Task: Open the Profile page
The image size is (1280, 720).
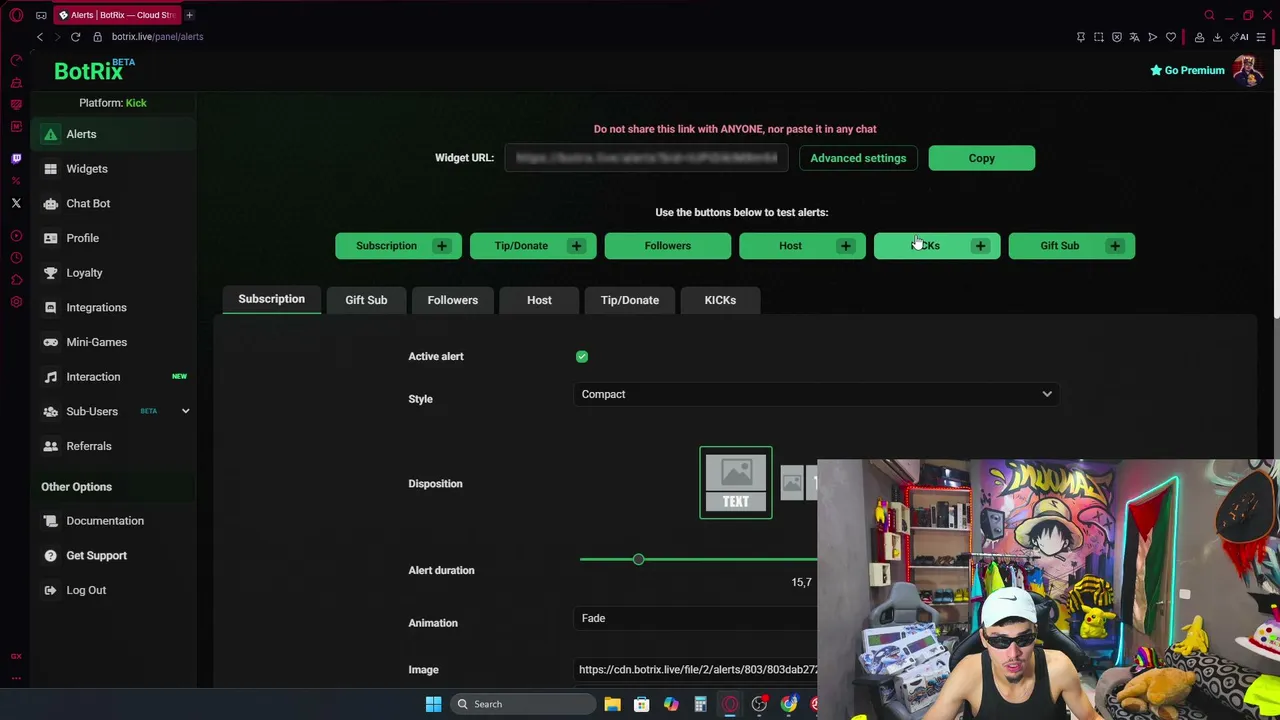Action: 82,238
